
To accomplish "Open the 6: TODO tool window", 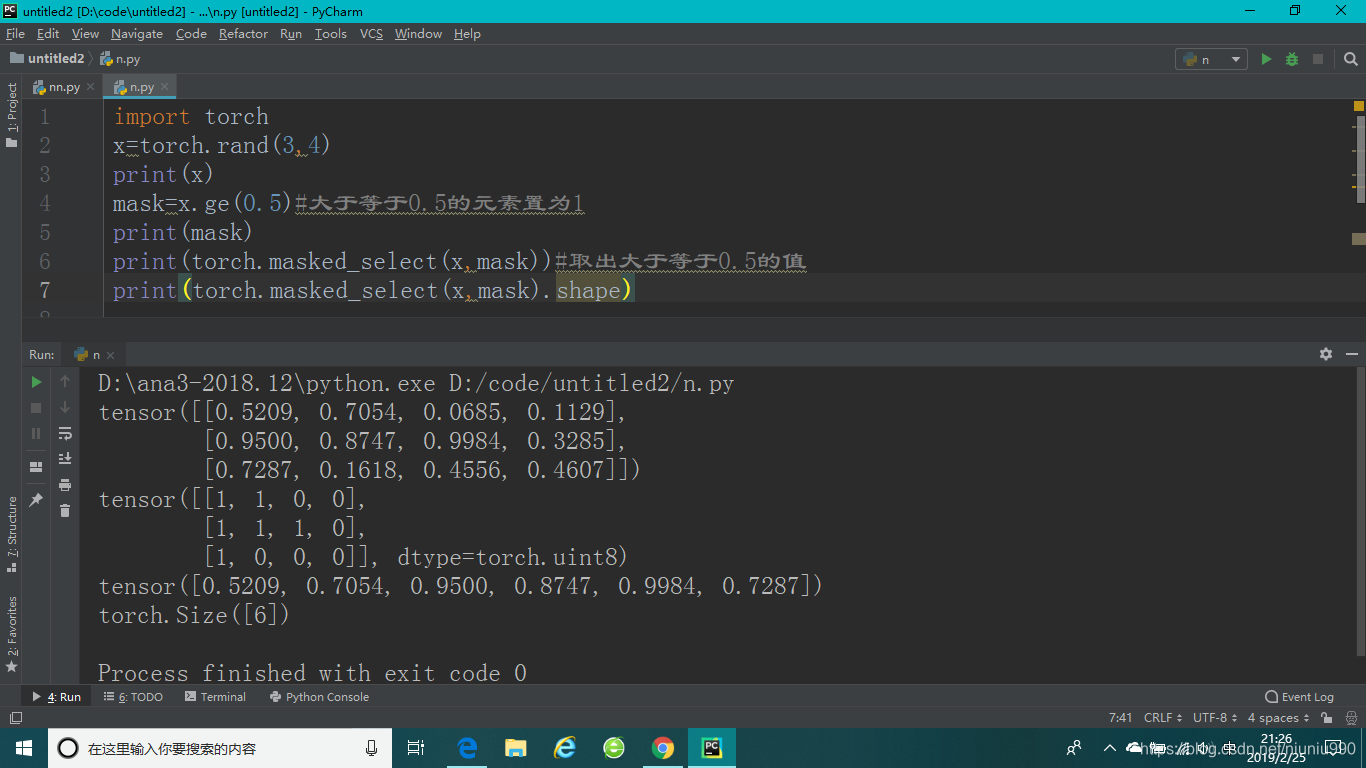I will (x=133, y=697).
